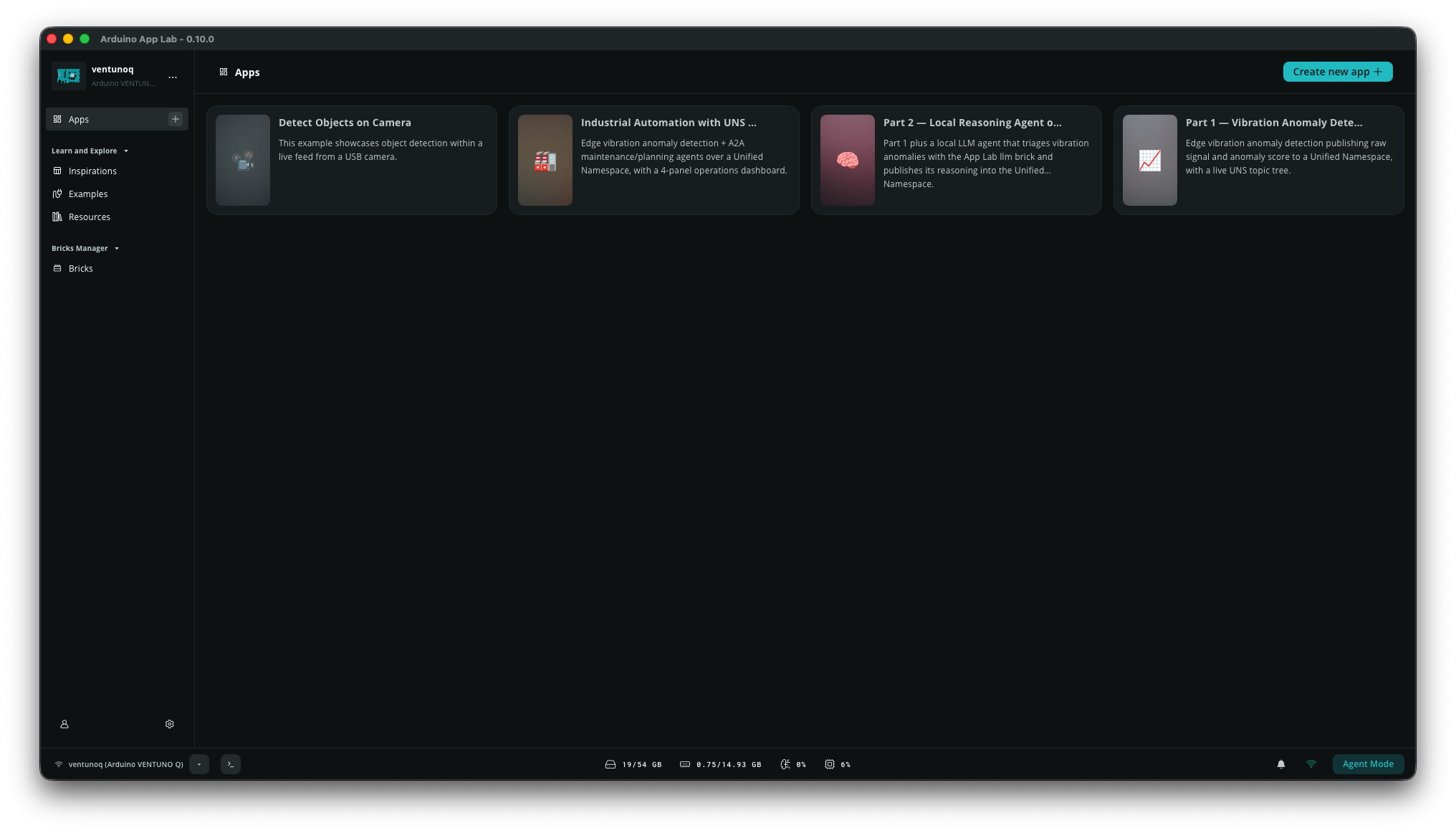Open the Part 2 brain thumbnail
Screen dimensions: 1456x833
pyautogui.click(x=848, y=160)
